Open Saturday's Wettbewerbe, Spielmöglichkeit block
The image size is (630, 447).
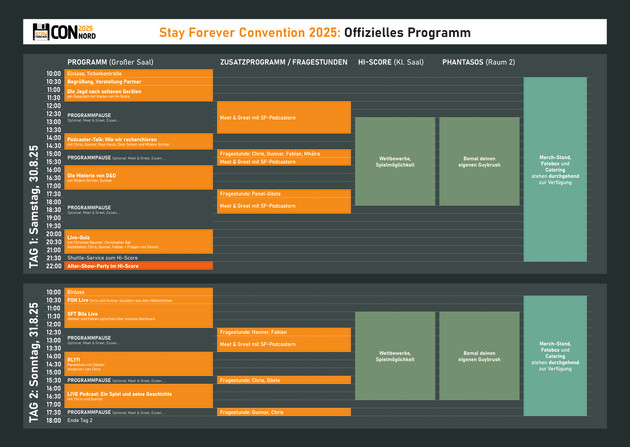[x=395, y=161]
